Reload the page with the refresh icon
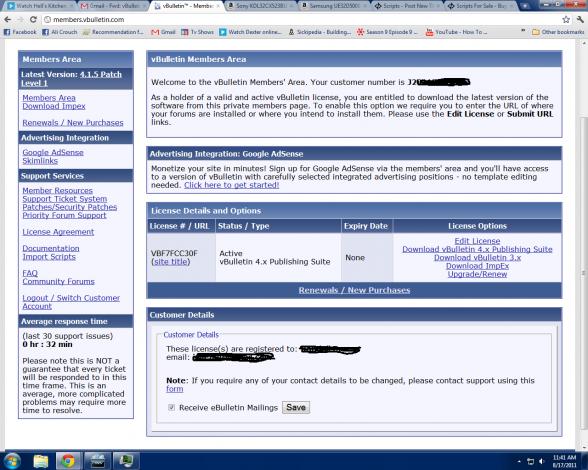588x470 pixels. [33, 20]
